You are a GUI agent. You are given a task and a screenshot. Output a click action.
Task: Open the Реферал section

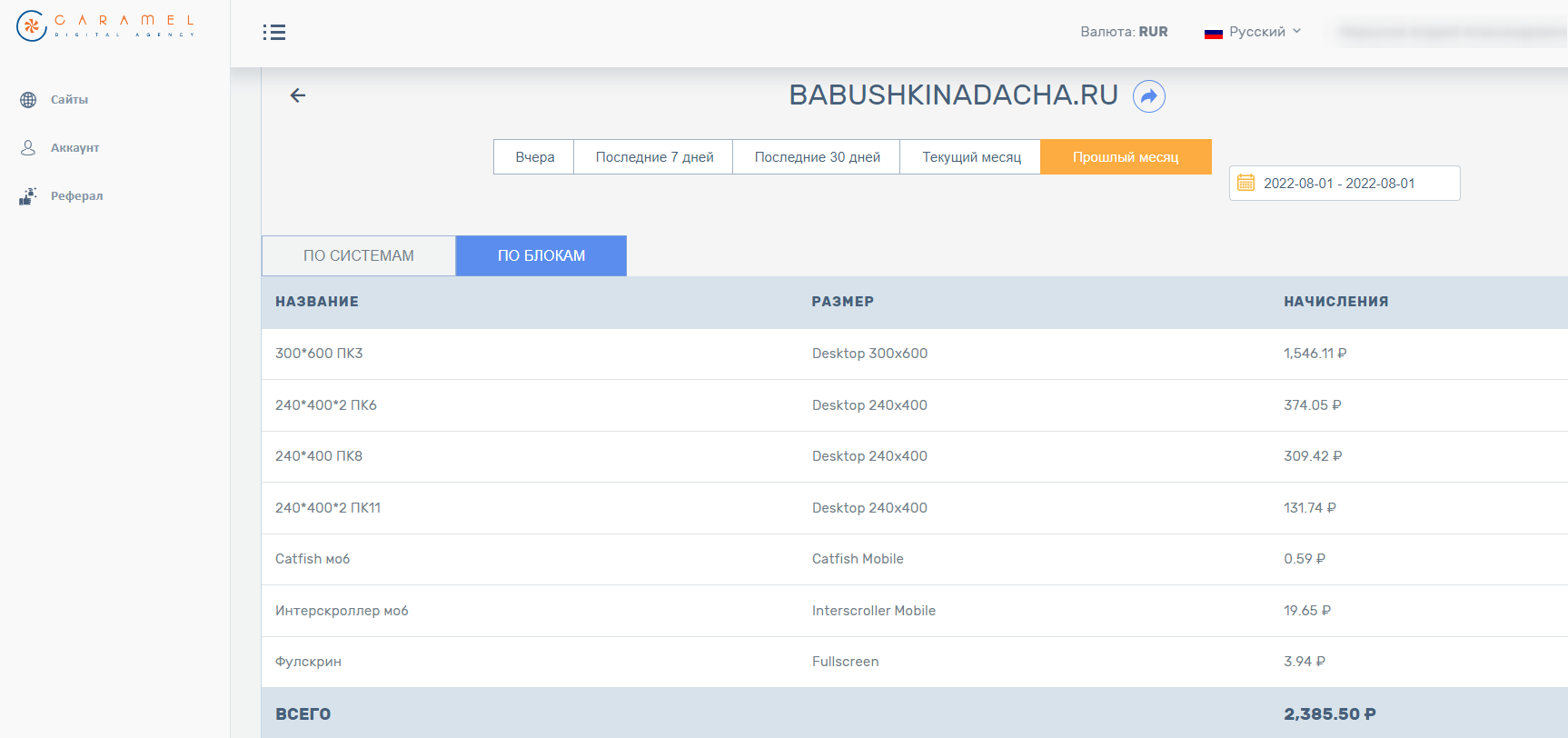(76, 195)
